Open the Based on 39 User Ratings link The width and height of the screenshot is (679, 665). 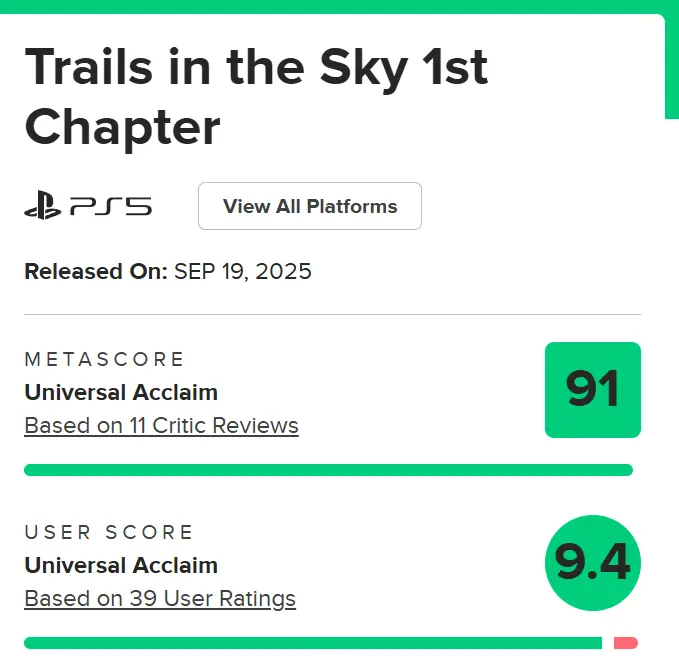coord(160,599)
